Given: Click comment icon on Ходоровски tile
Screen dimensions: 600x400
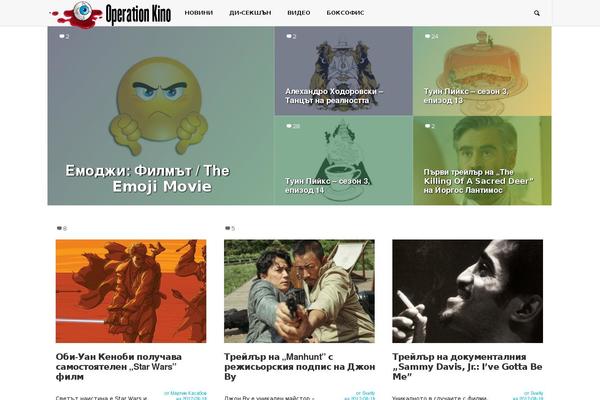Looking at the screenshot, I should (x=291, y=37).
